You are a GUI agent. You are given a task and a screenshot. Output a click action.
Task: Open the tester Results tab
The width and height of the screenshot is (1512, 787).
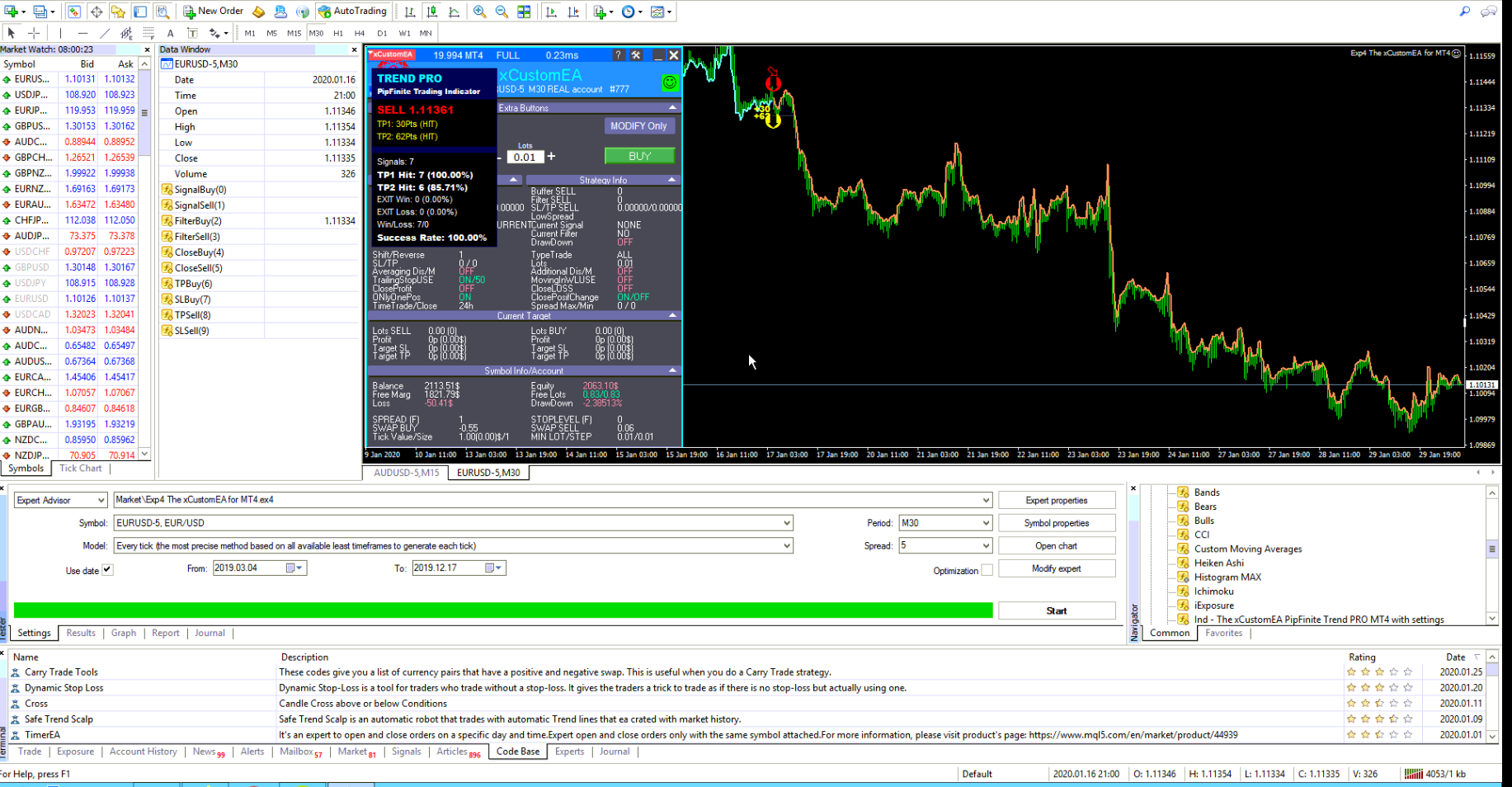pos(81,634)
